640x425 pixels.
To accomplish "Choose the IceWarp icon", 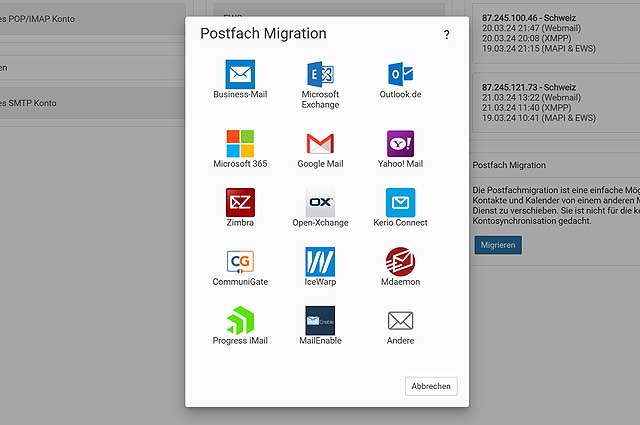I will [320, 262].
